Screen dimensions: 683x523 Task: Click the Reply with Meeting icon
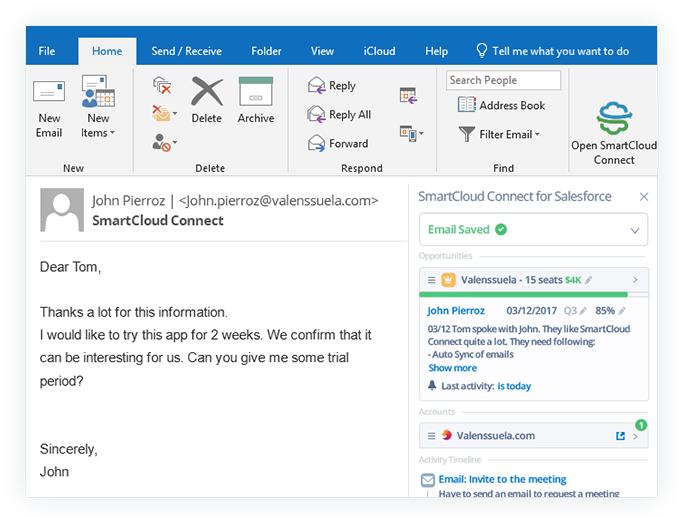click(408, 95)
